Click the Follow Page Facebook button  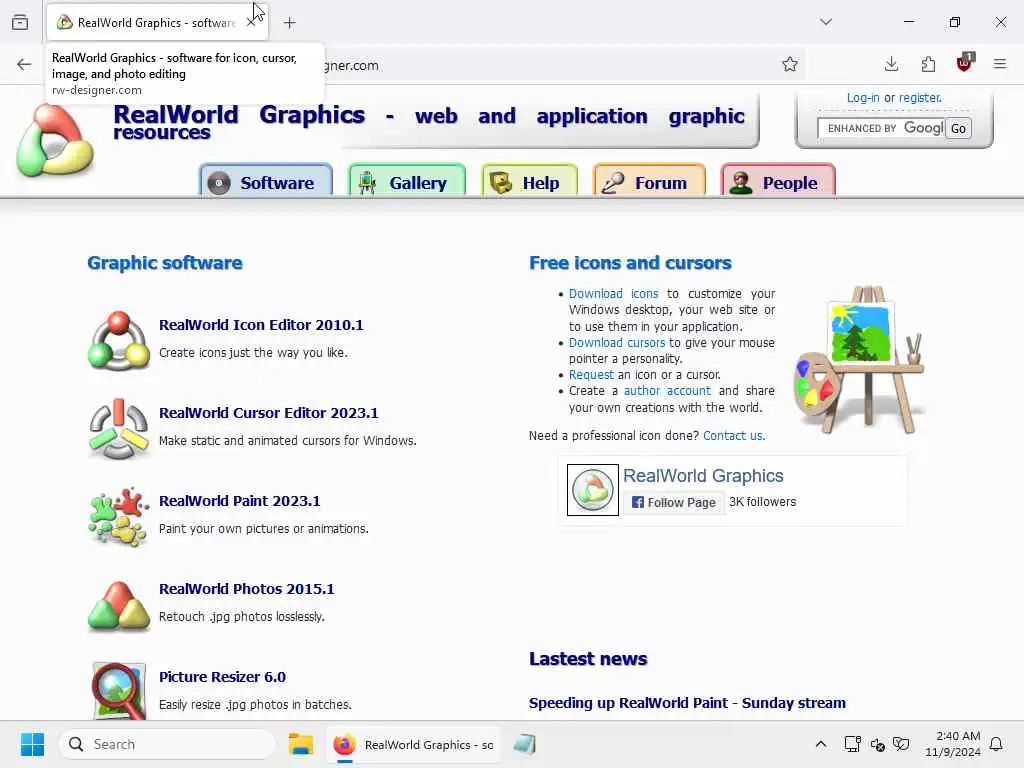(674, 502)
